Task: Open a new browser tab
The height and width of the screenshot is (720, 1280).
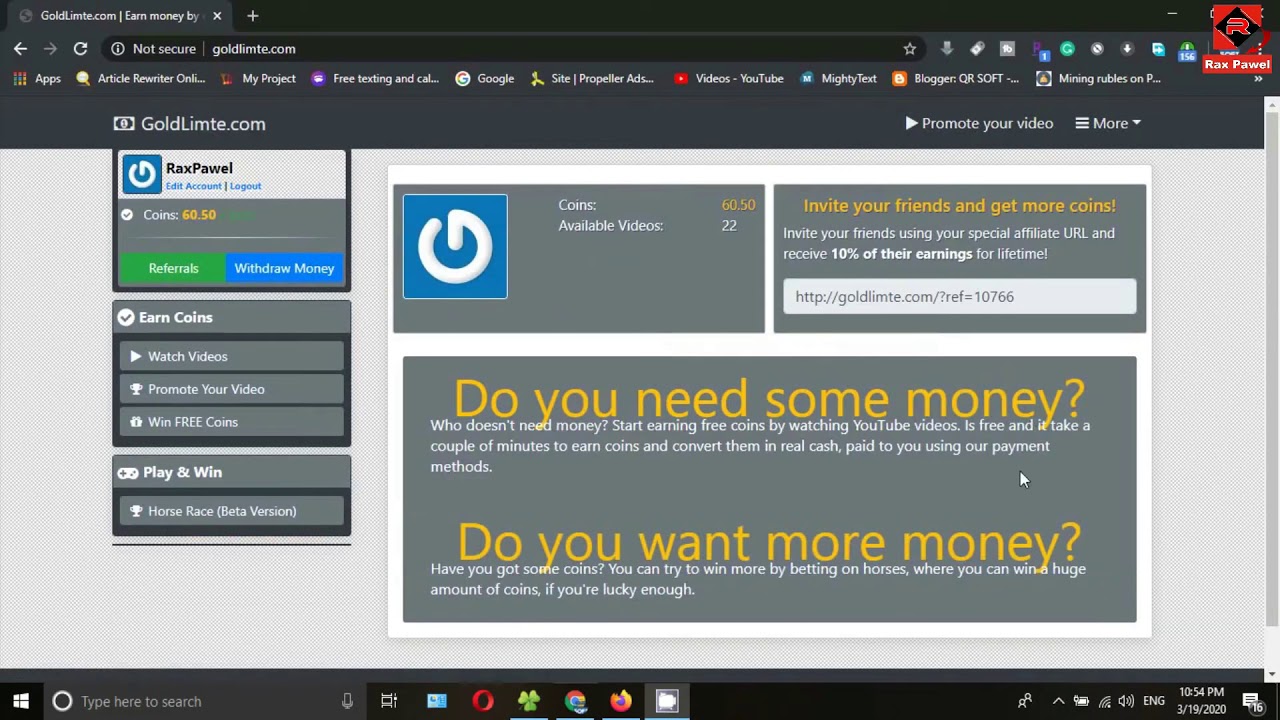Action: [252, 16]
